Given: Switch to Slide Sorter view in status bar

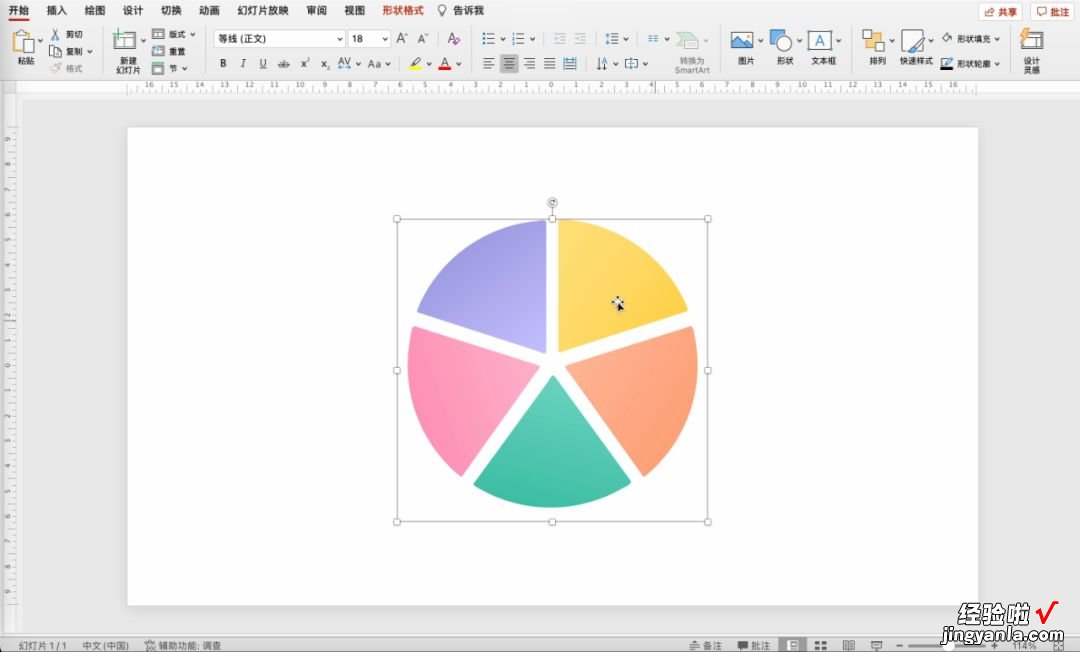Looking at the screenshot, I should [x=820, y=645].
